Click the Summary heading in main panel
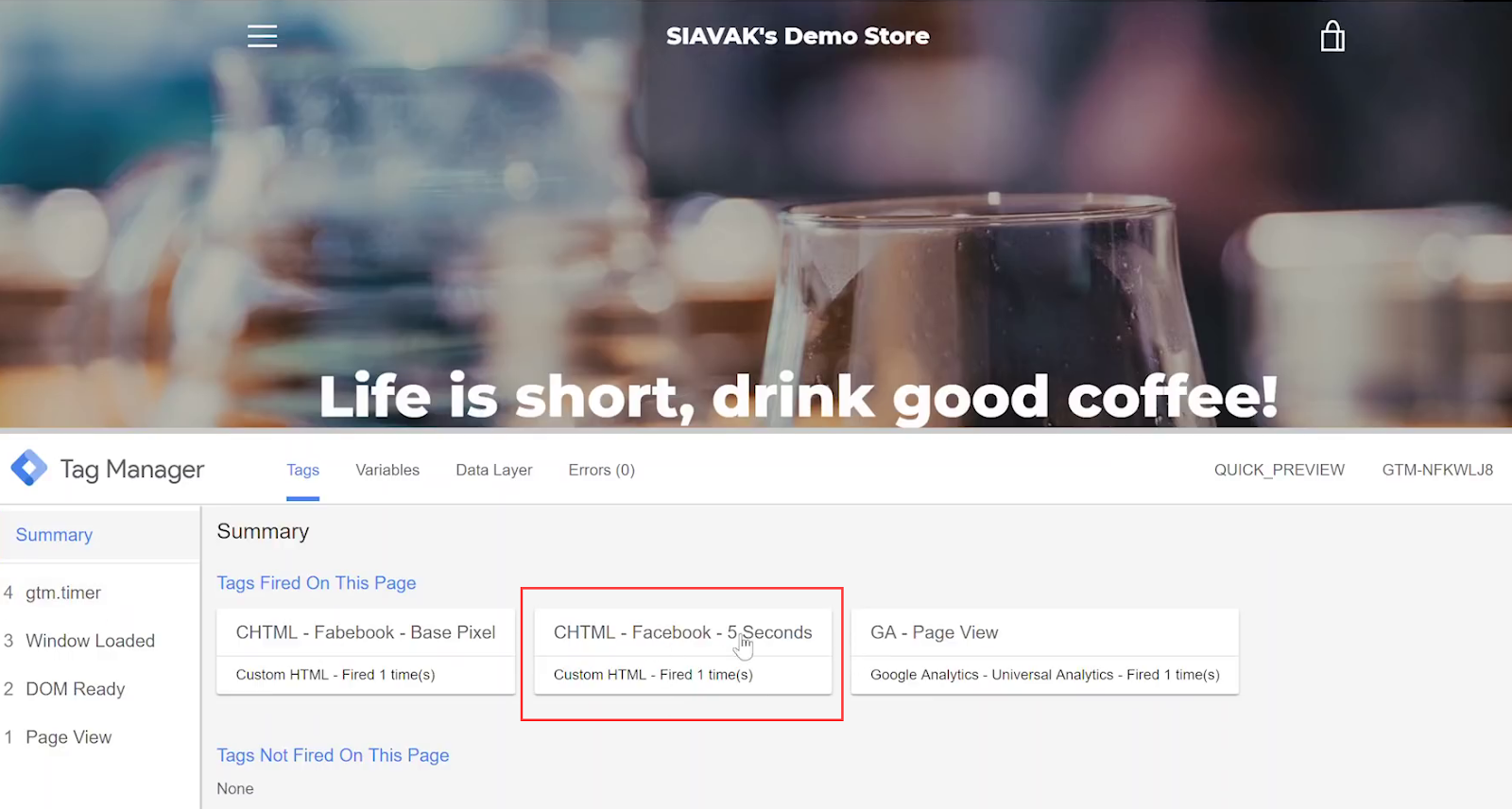This screenshot has height=809, width=1512. [263, 532]
